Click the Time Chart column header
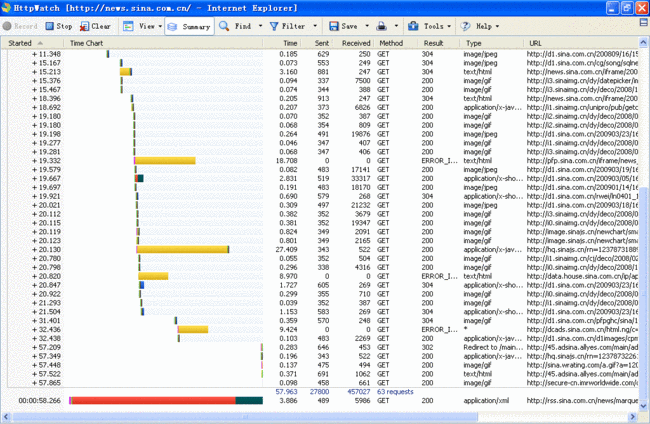This screenshot has height=424, width=650. pos(163,43)
